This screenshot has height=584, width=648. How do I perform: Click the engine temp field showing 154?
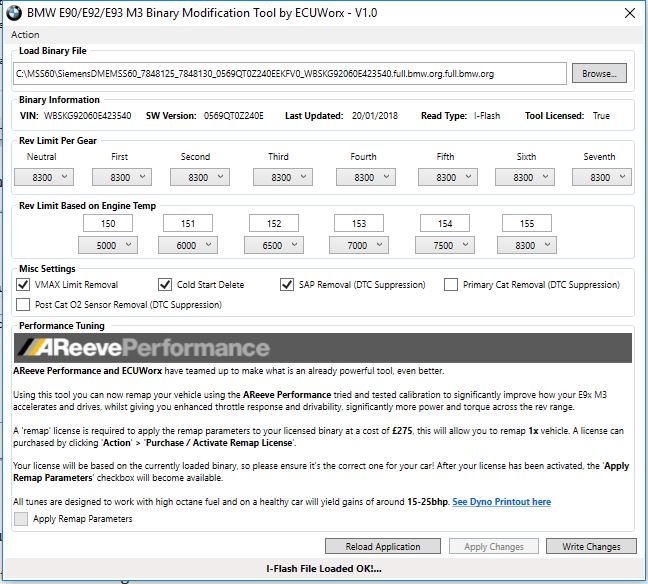(x=445, y=223)
